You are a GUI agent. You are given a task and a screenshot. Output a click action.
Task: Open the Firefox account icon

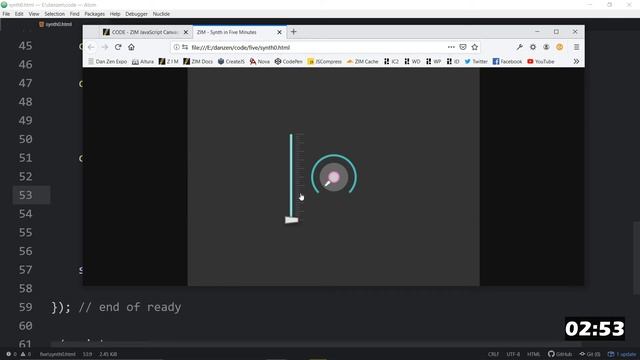(546, 47)
